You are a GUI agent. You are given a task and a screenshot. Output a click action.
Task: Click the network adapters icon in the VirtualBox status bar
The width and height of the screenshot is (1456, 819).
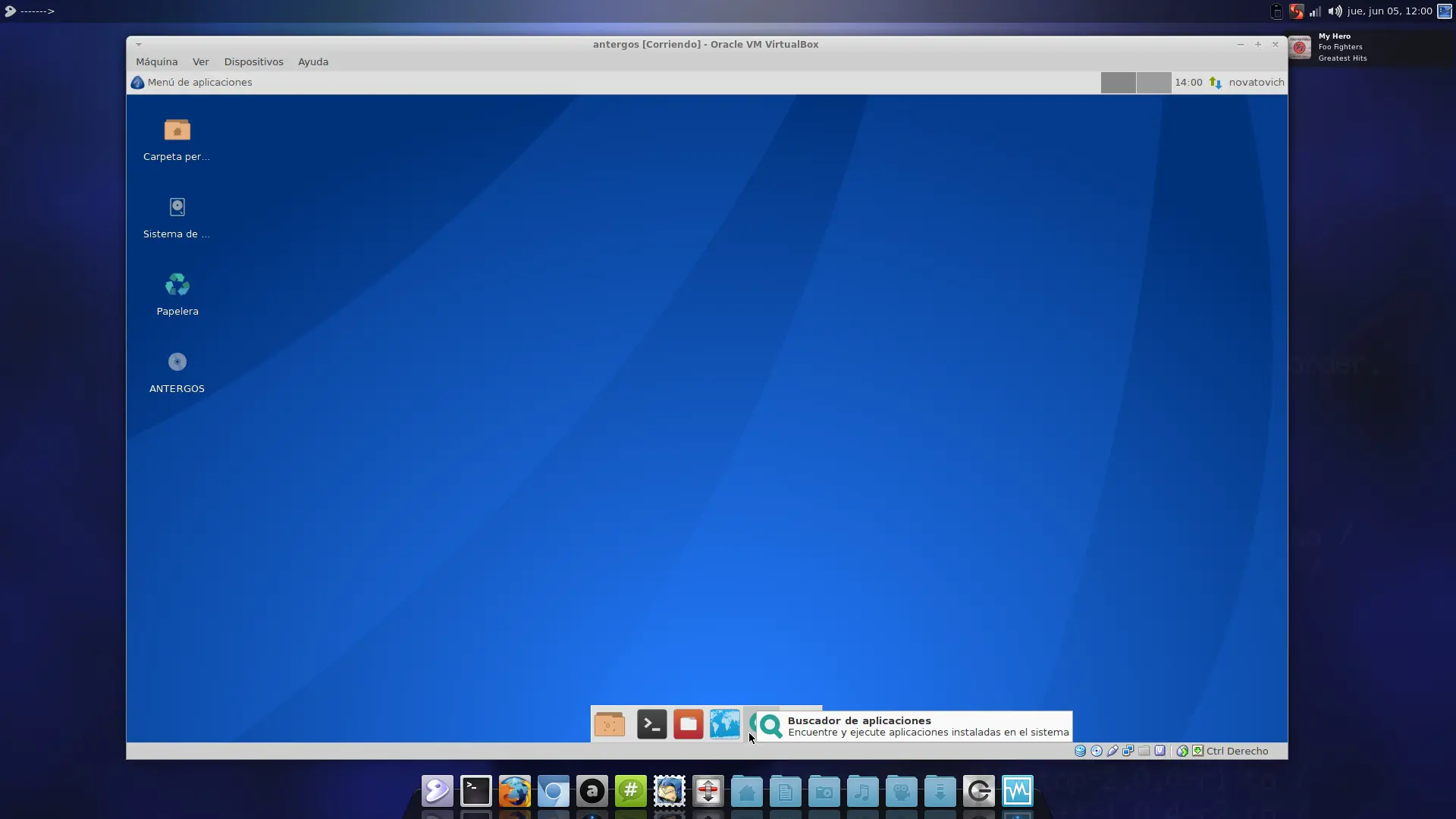pos(1128,752)
